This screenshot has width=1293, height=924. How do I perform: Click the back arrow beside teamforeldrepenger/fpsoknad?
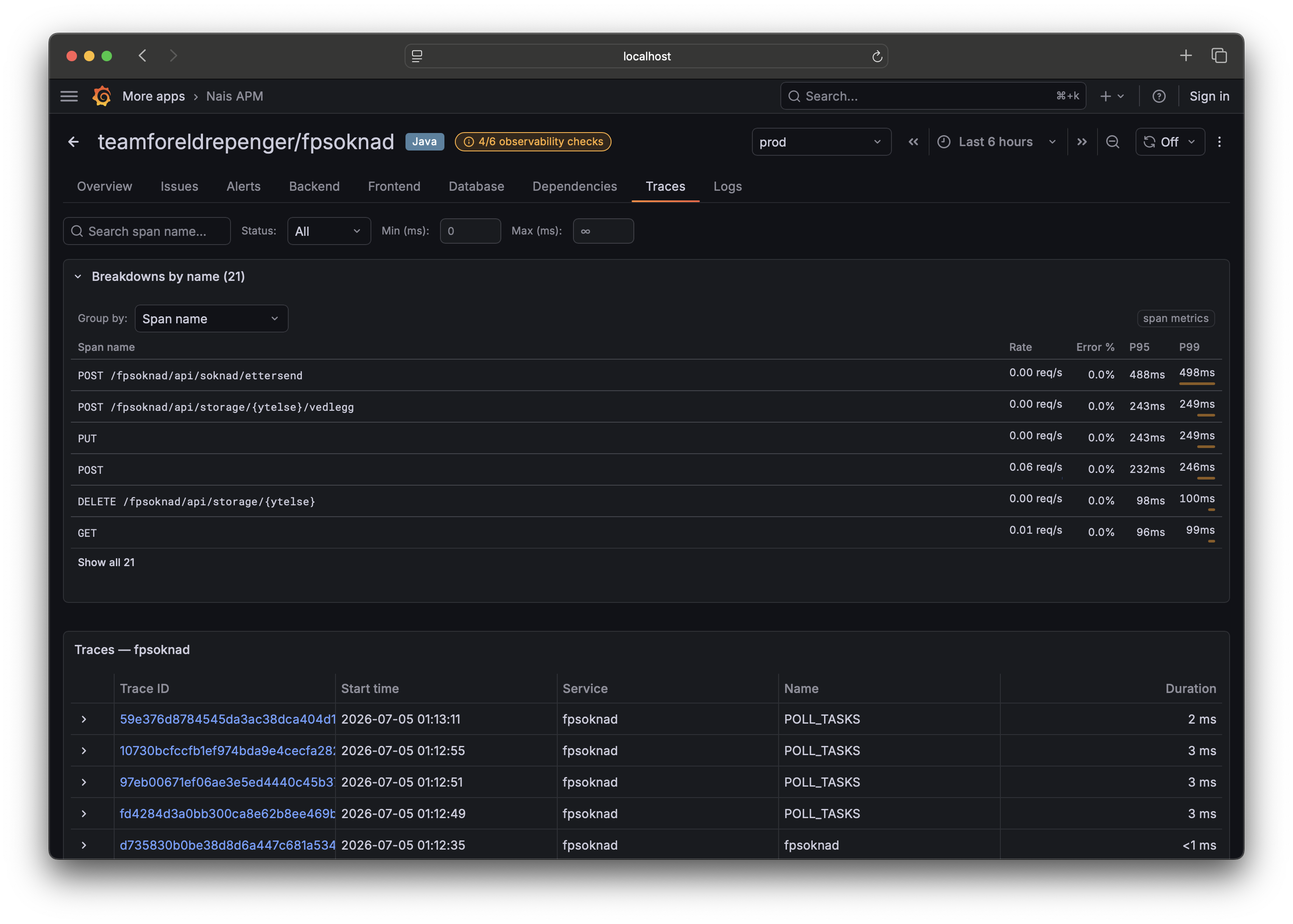(x=73, y=142)
